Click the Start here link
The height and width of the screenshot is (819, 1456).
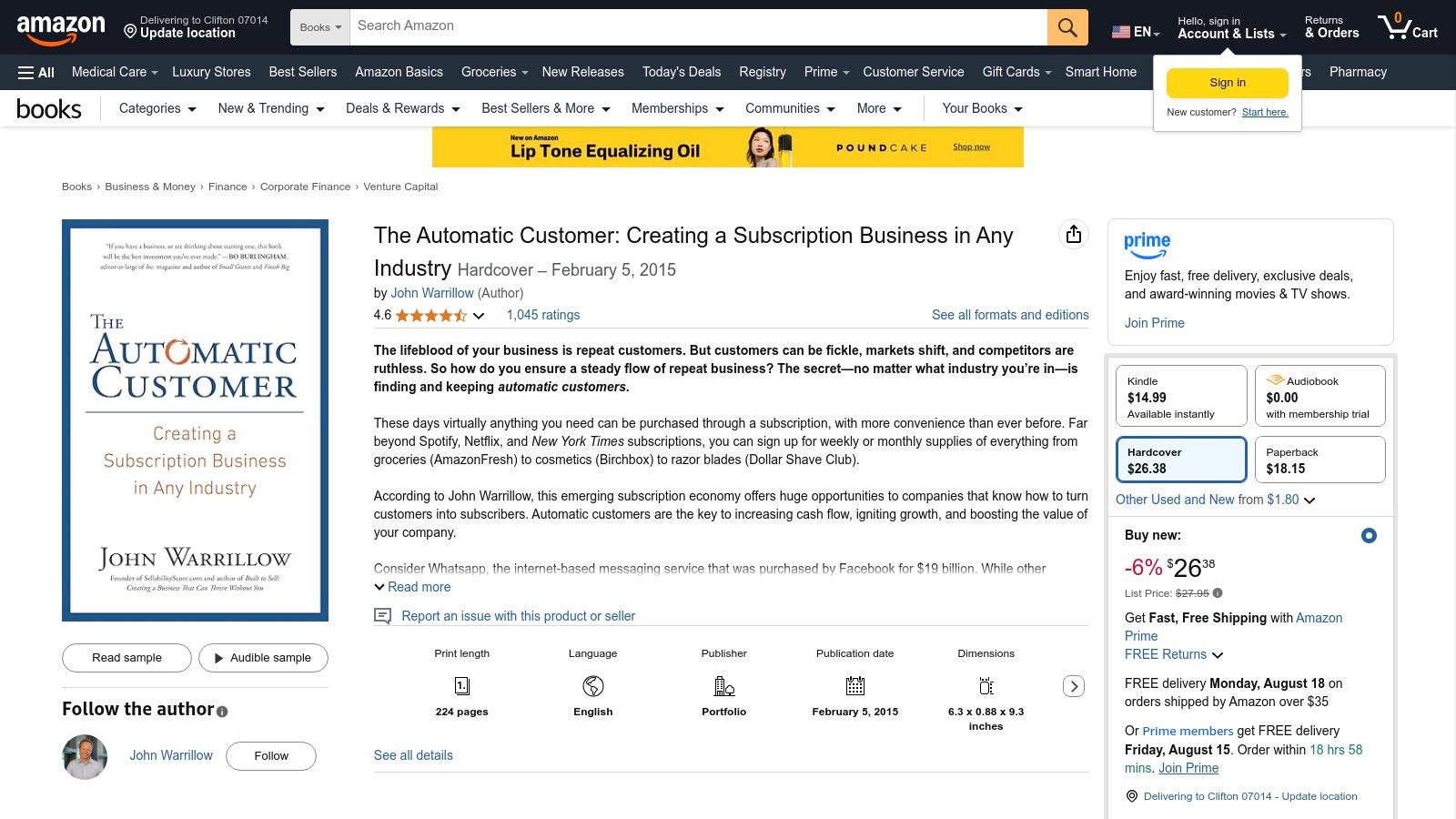pos(1265,113)
